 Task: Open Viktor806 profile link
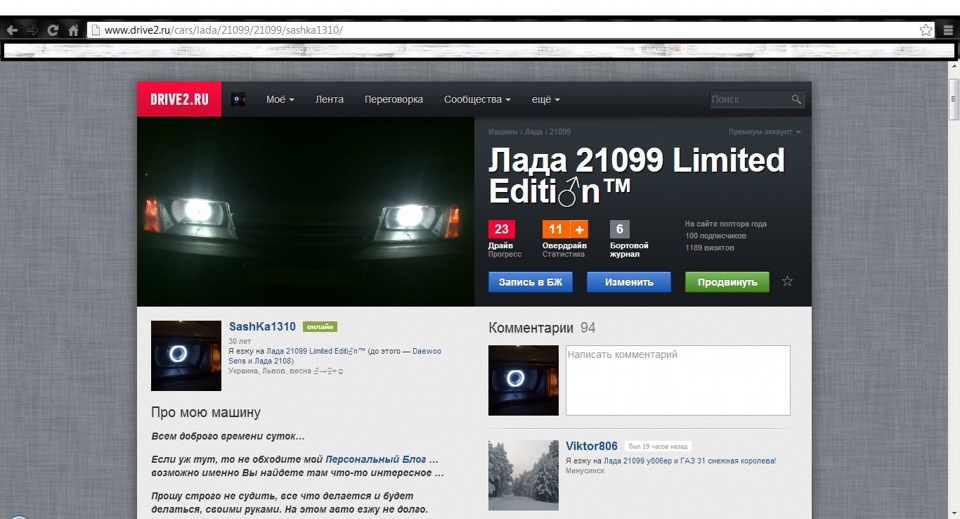(x=591, y=446)
